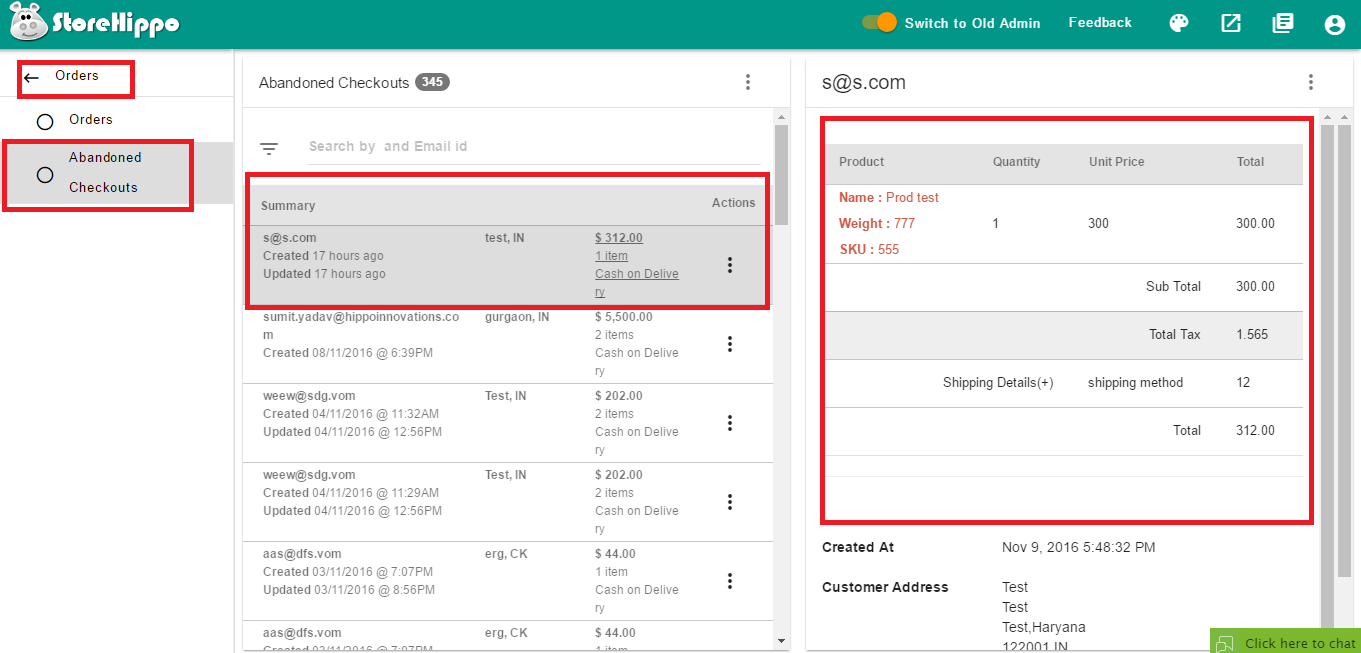1361x653 pixels.
Task: Click the SKU : 555 line
Action: point(869,250)
